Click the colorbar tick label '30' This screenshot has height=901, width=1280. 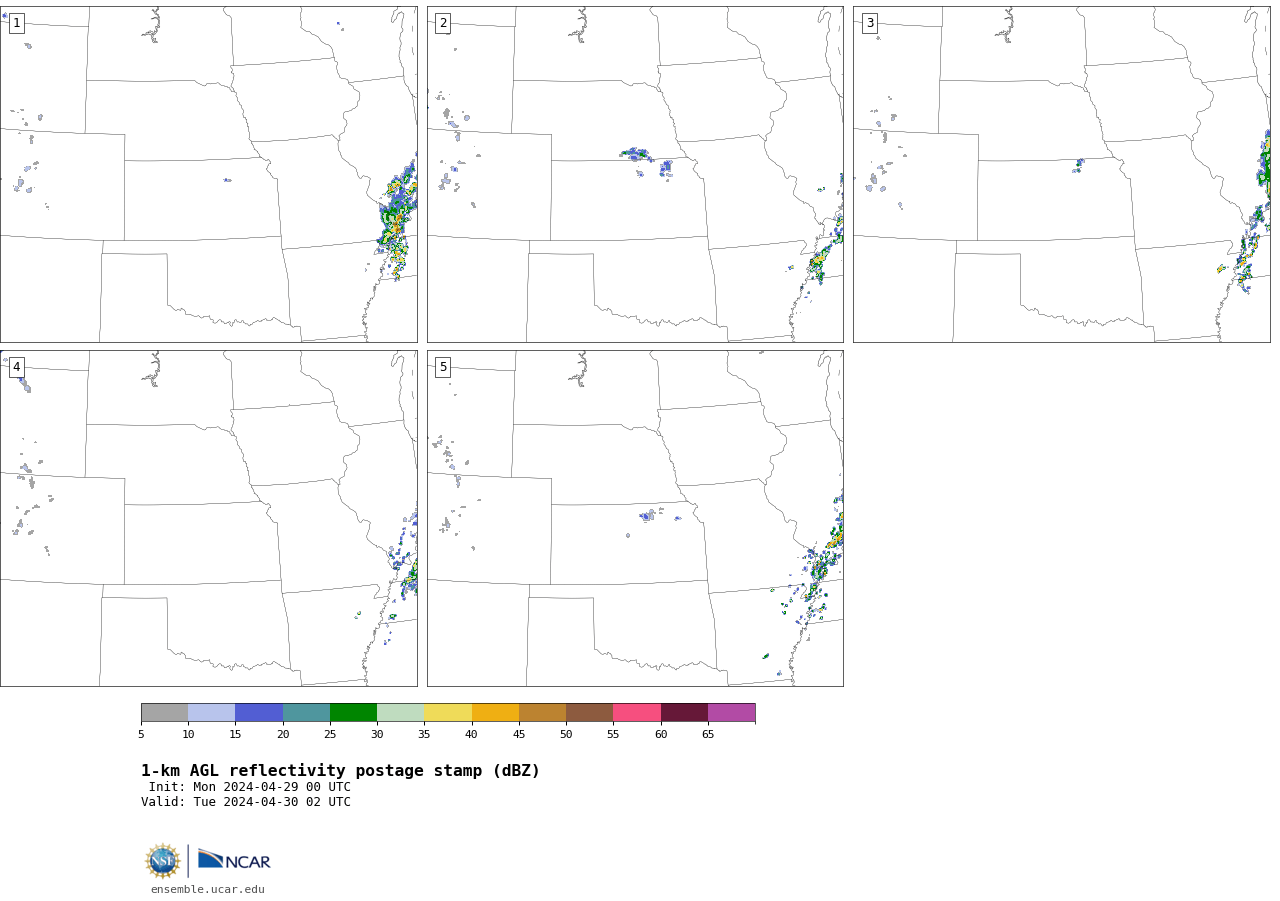click(377, 735)
